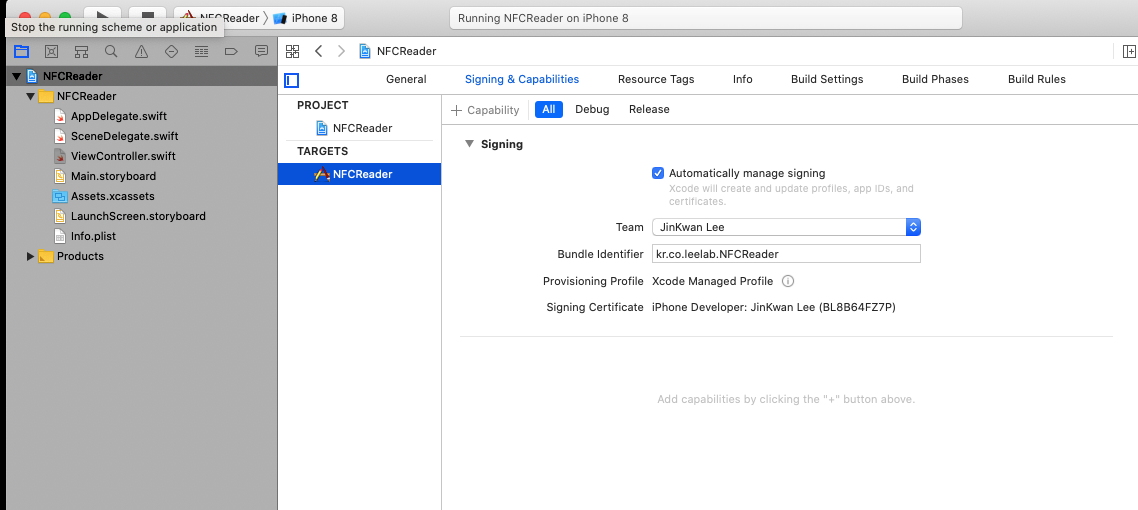Screen dimensions: 1138x510
Task: Expand the Products folder
Action: point(30,256)
